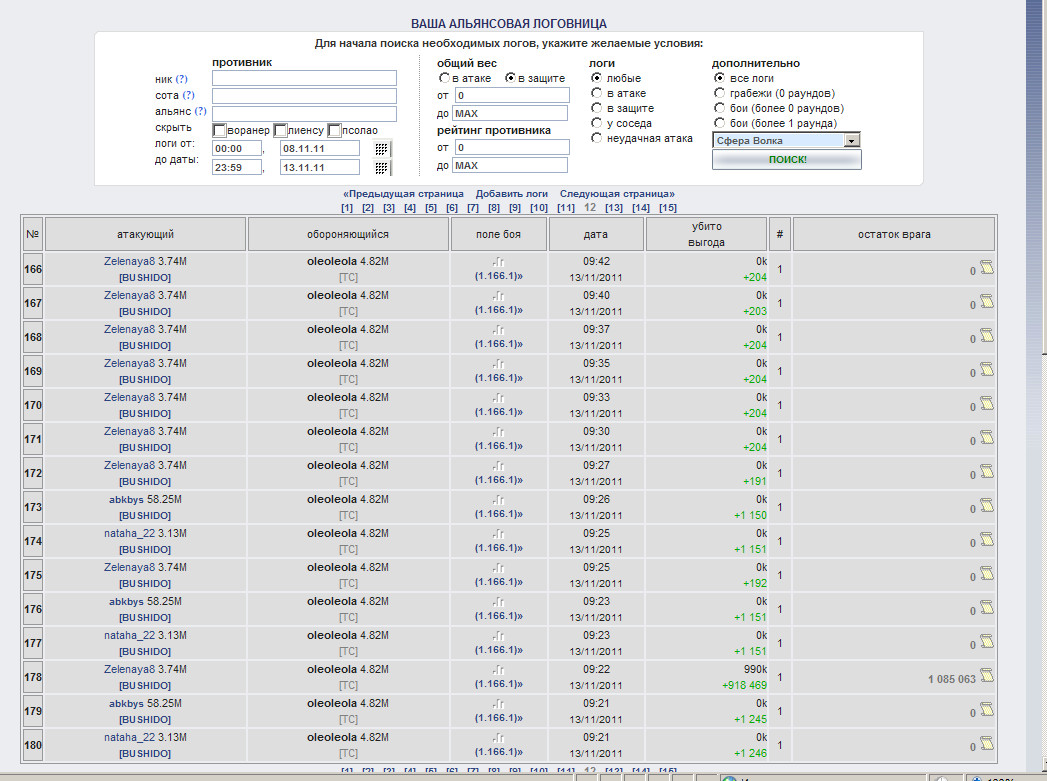Expand the Сфера Волка dropdown

point(852,141)
